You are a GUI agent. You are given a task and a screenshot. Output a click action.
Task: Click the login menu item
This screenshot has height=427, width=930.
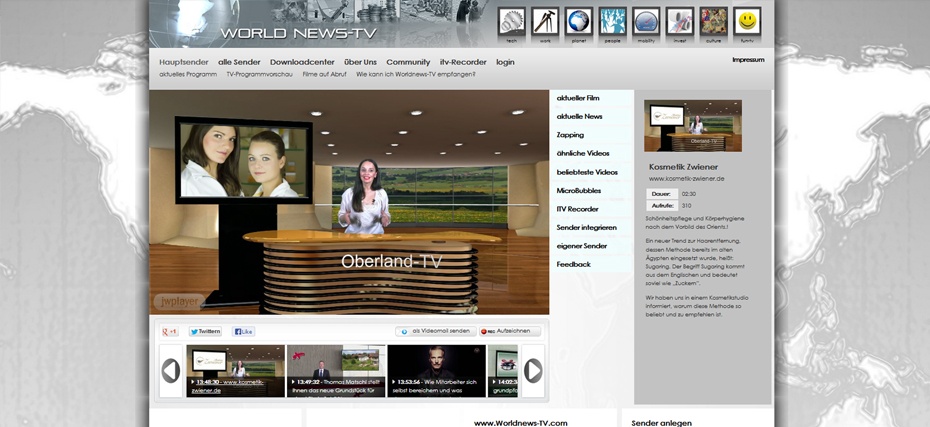point(505,62)
